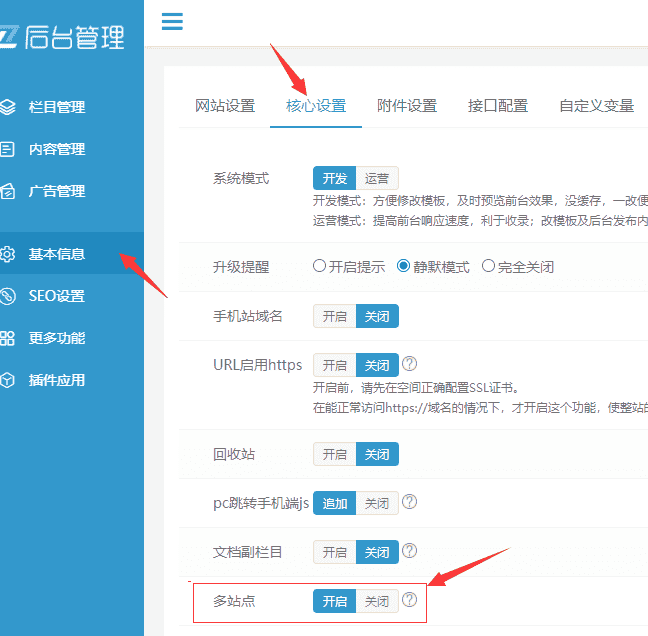Click the 后台管理 logo
Image resolution: width=648 pixels, height=636 pixels.
coord(62,37)
